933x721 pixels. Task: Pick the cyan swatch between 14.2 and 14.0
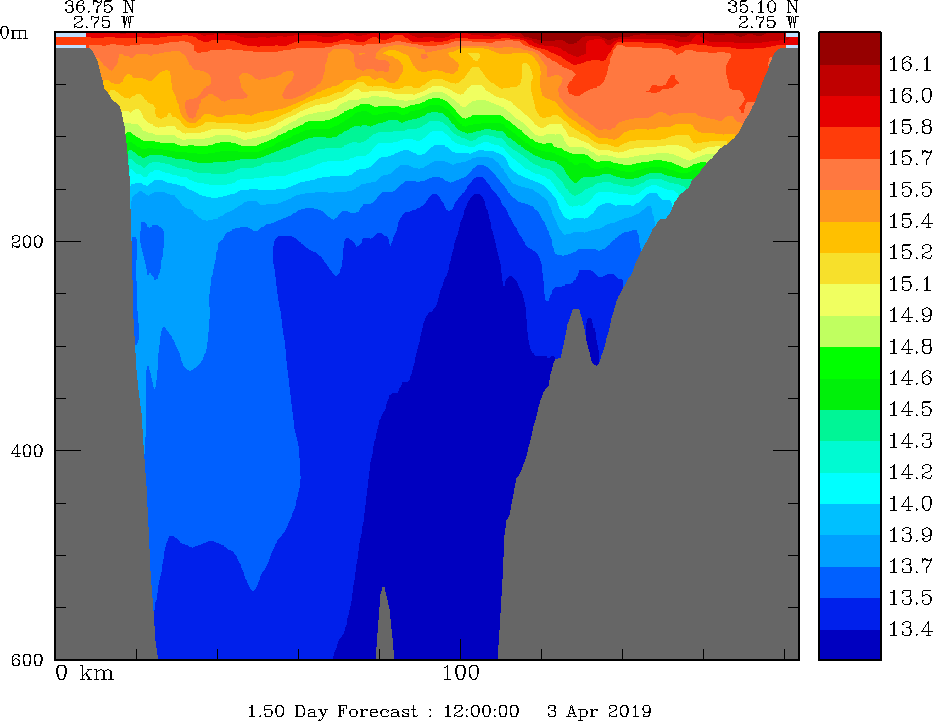pos(850,488)
